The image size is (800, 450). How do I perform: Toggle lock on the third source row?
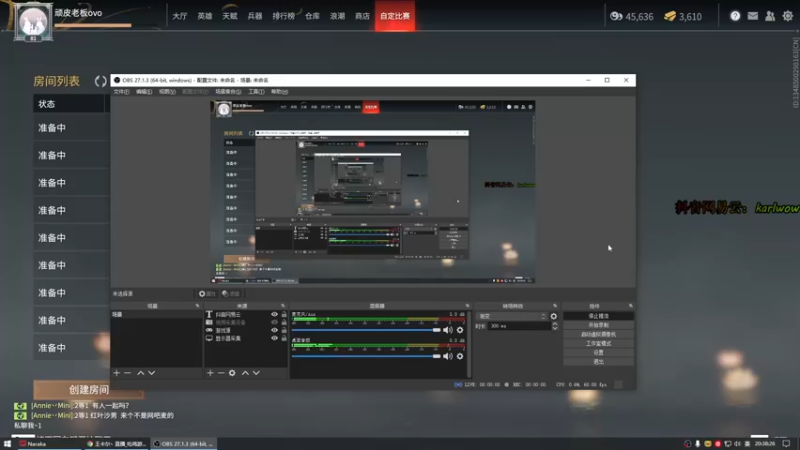pos(284,330)
